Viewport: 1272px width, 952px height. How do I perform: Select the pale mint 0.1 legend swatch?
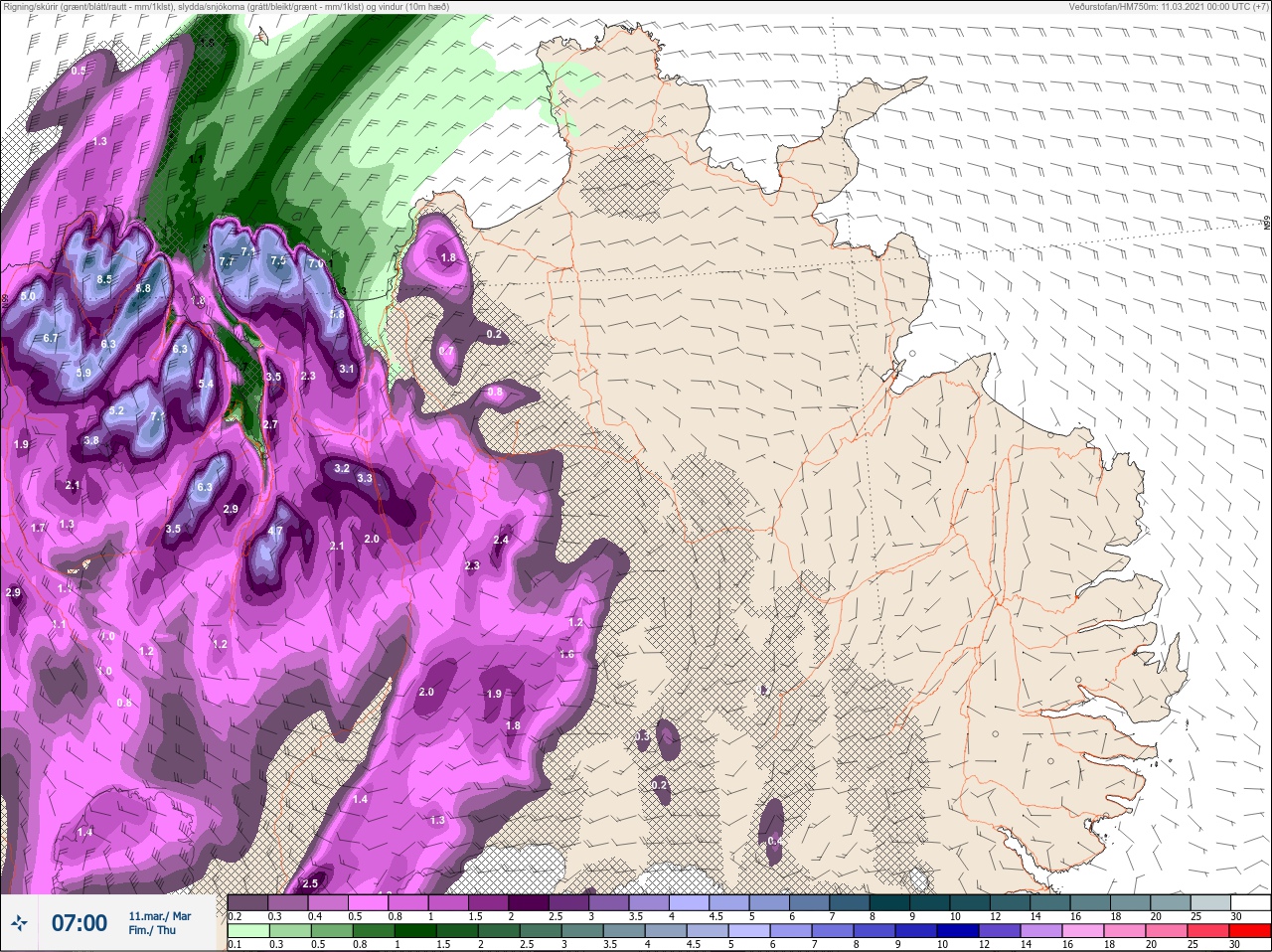click(247, 931)
